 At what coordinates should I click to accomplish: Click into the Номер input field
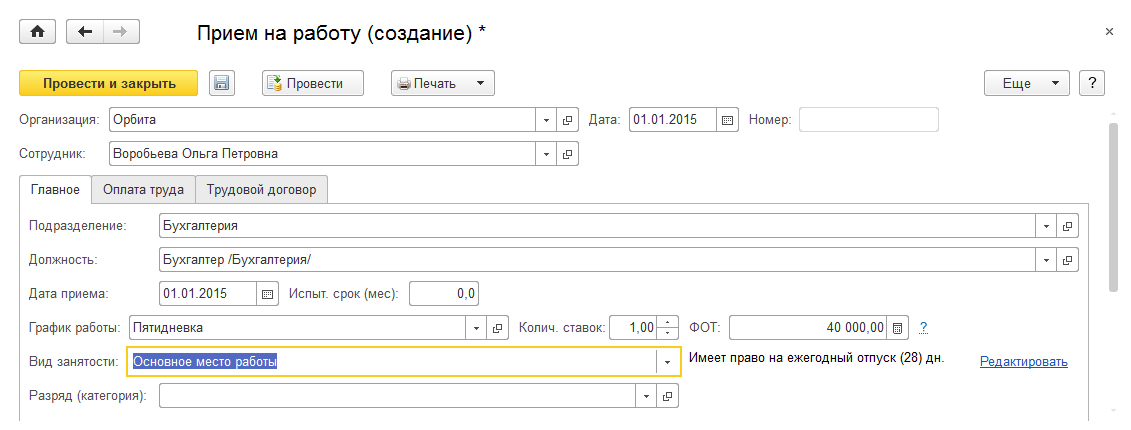click(x=868, y=120)
